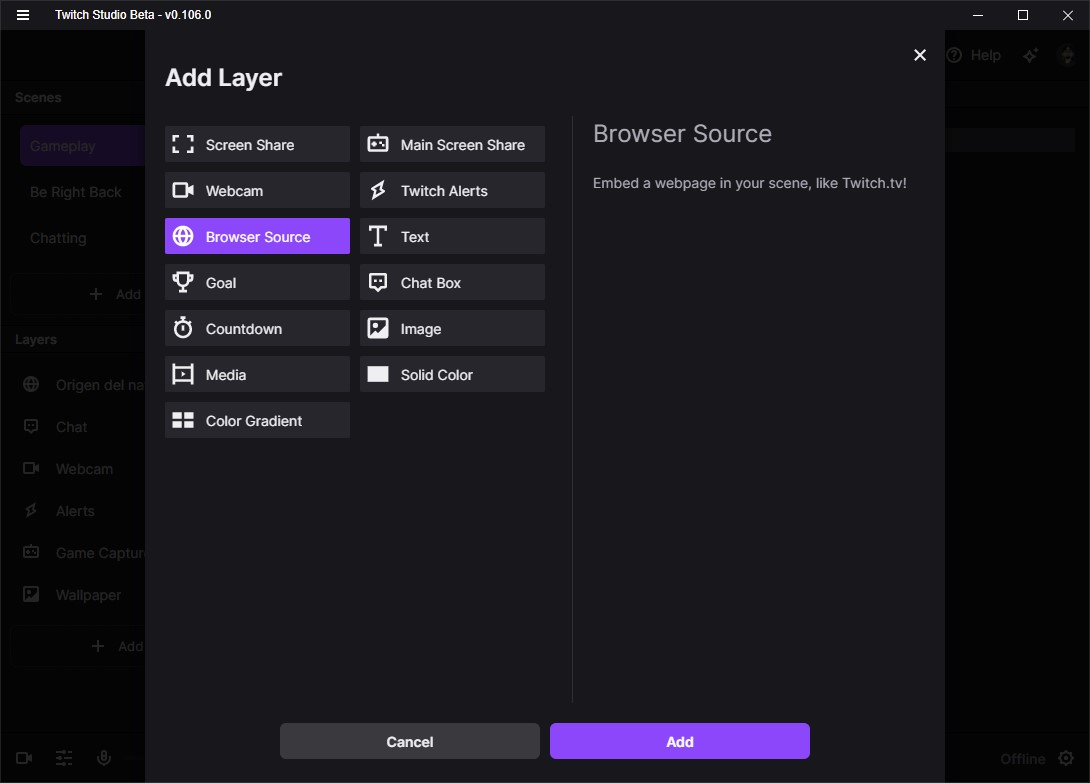Viewport: 1090px width, 783px height.
Task: Select the Twitch Alerts layer
Action: tap(452, 191)
